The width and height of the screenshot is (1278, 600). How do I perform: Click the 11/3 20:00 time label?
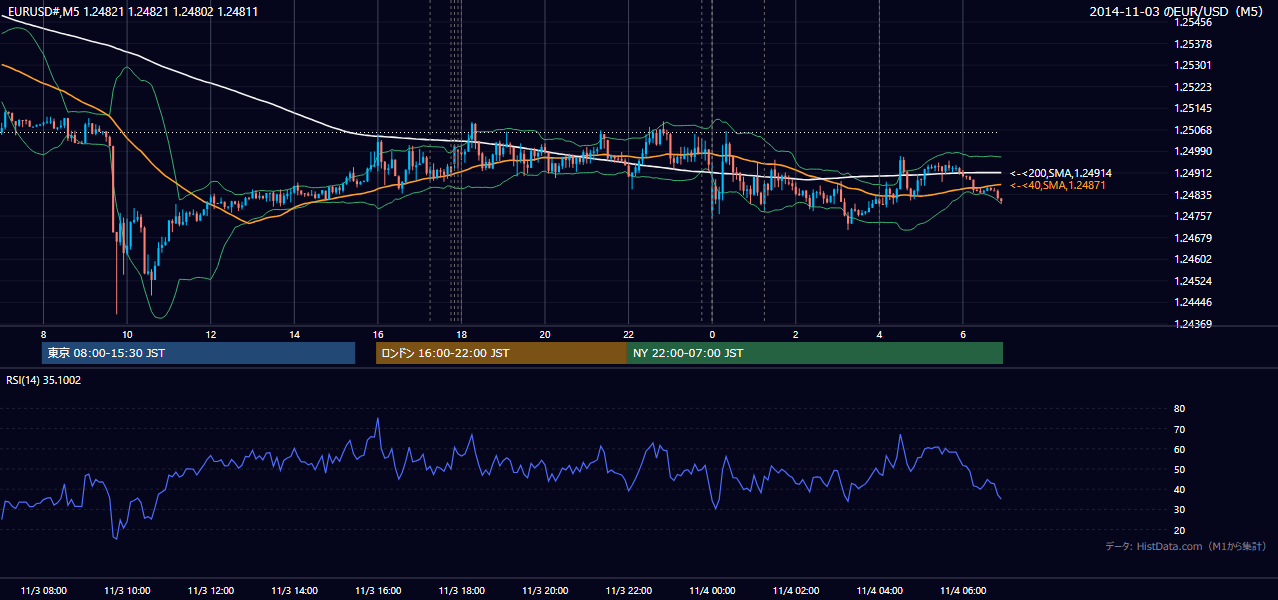pyautogui.click(x=545, y=591)
